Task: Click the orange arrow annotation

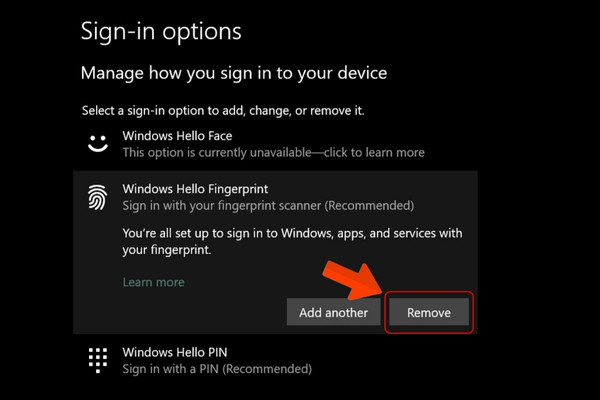Action: click(352, 280)
